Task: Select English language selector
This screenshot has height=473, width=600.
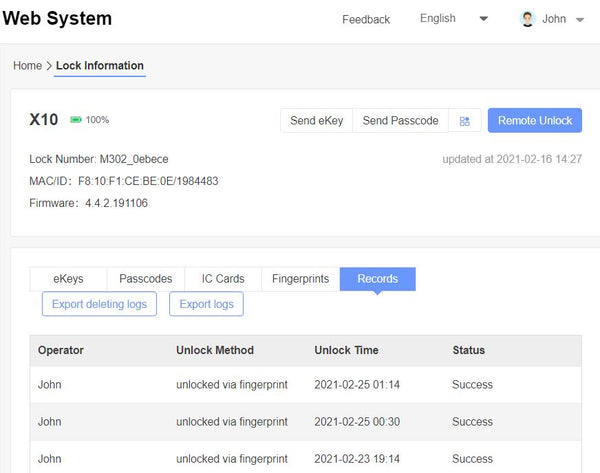Action: (438, 18)
